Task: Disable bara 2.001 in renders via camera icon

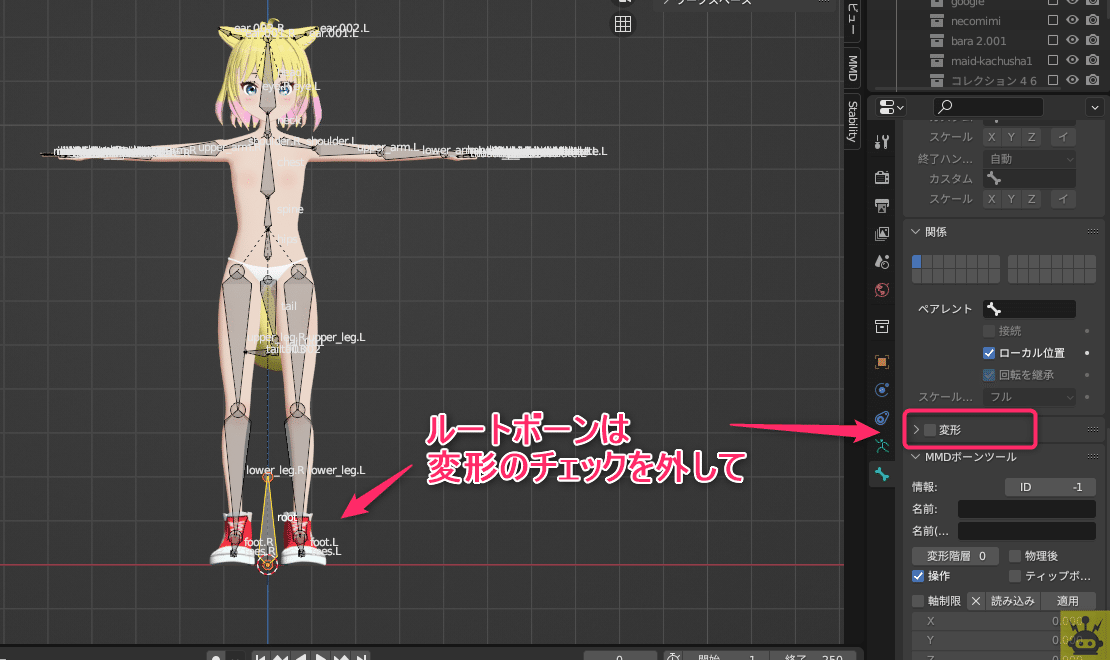Action: coord(1093,40)
